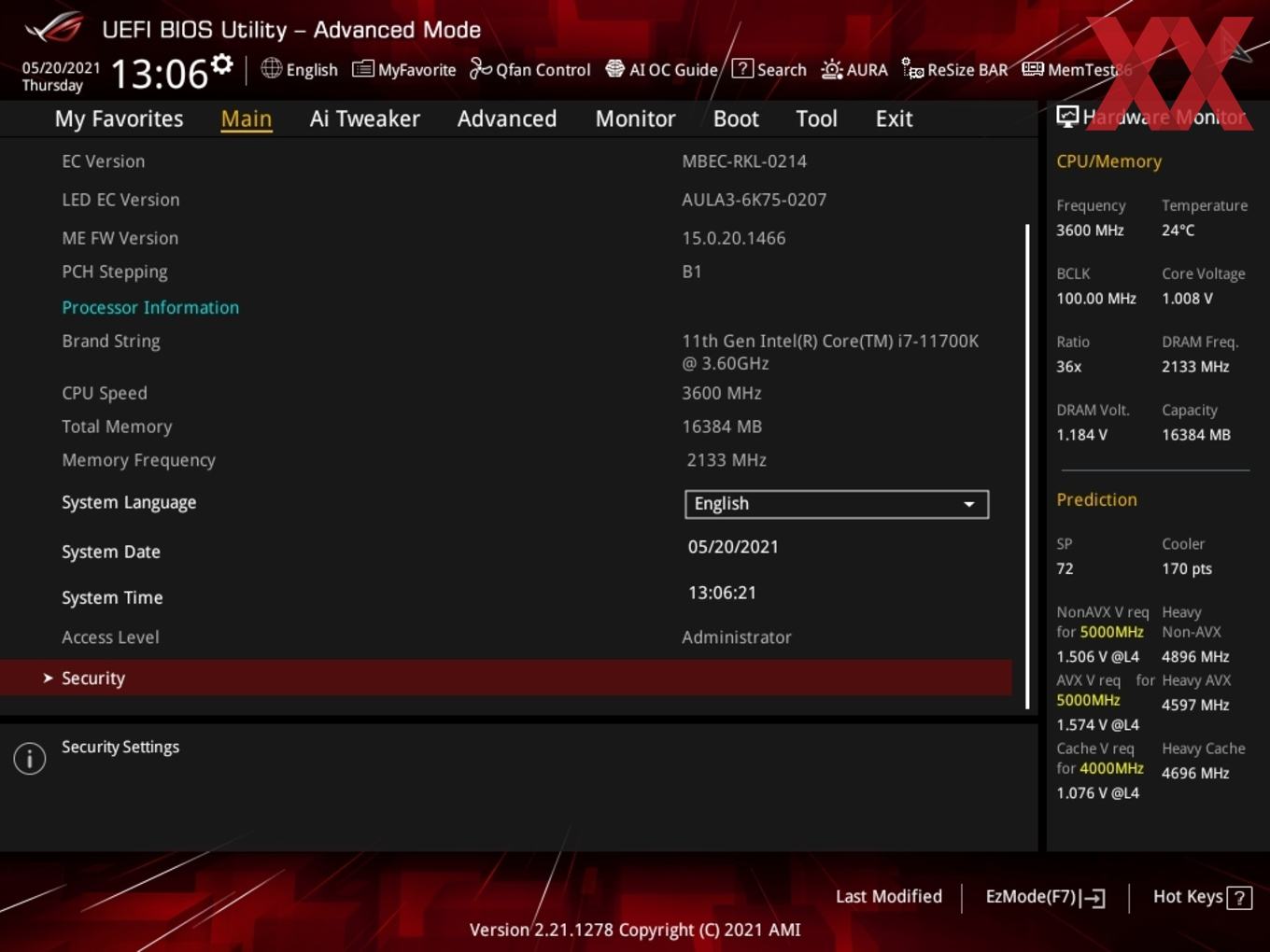Click the Prediction heading
This screenshot has width=1270, height=952.
click(1096, 499)
